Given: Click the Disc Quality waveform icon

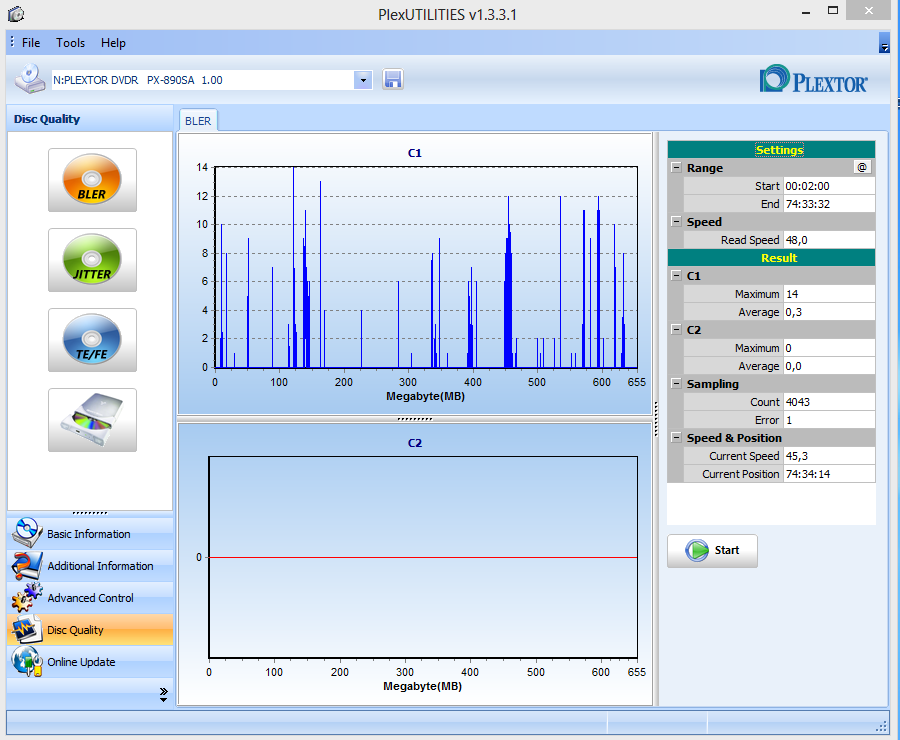Looking at the screenshot, I should tap(26, 630).
